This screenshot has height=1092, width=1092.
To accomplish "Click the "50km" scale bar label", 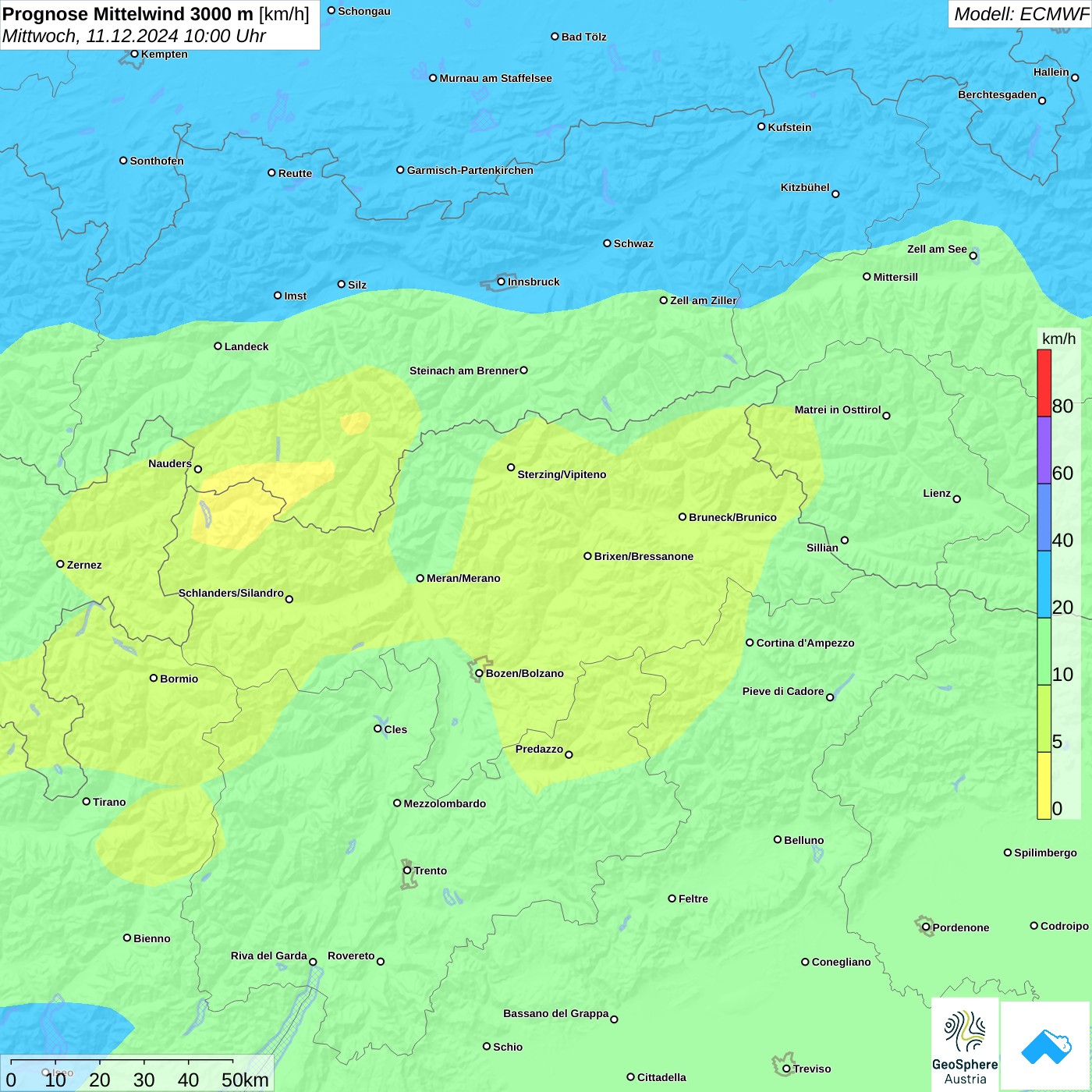I will pyautogui.click(x=245, y=1080).
